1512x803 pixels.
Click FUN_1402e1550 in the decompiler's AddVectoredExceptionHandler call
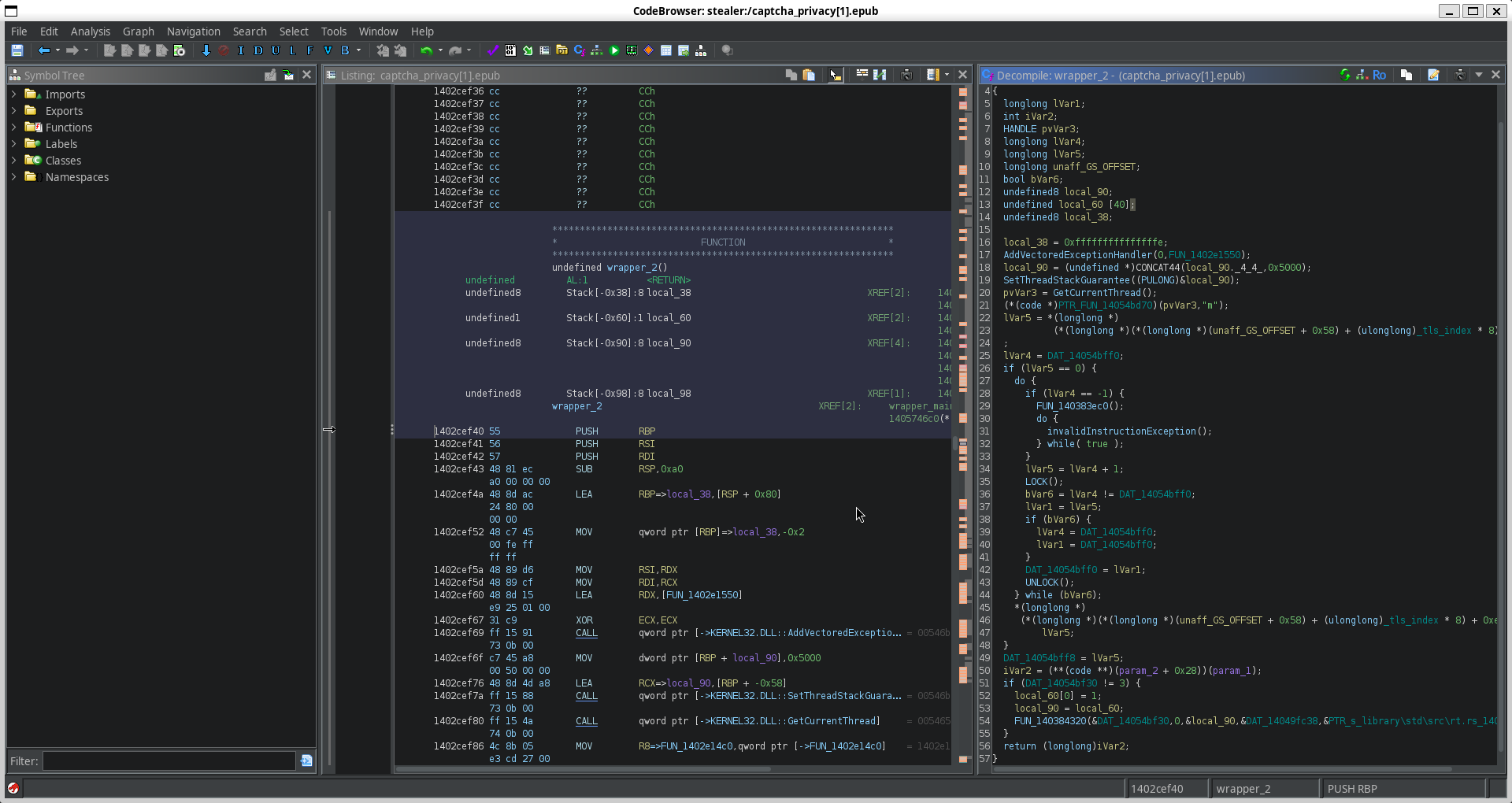[x=1203, y=255]
